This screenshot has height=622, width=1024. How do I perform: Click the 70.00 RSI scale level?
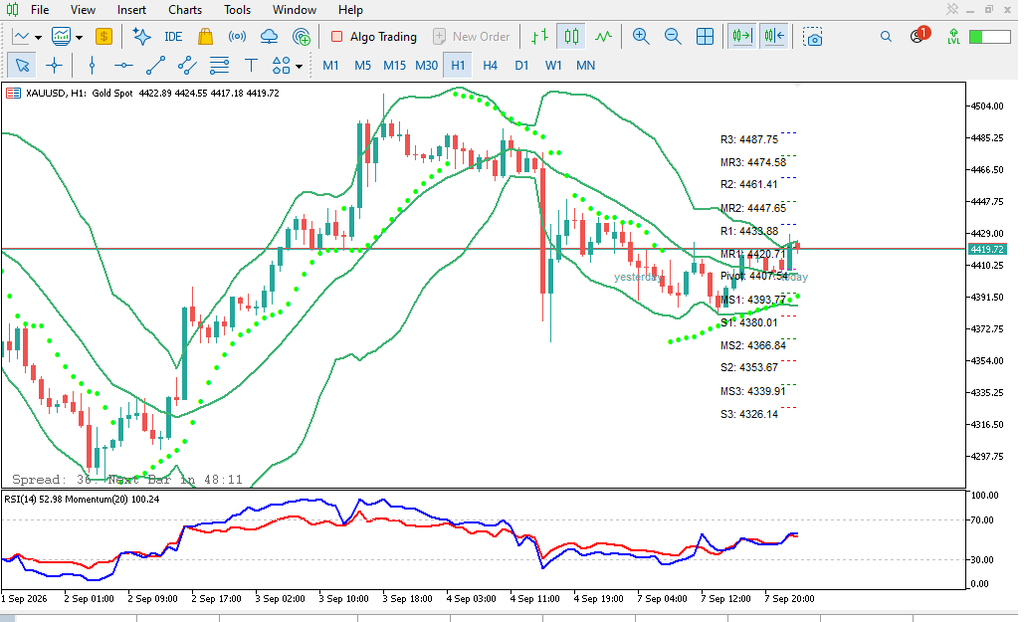pyautogui.click(x=982, y=520)
